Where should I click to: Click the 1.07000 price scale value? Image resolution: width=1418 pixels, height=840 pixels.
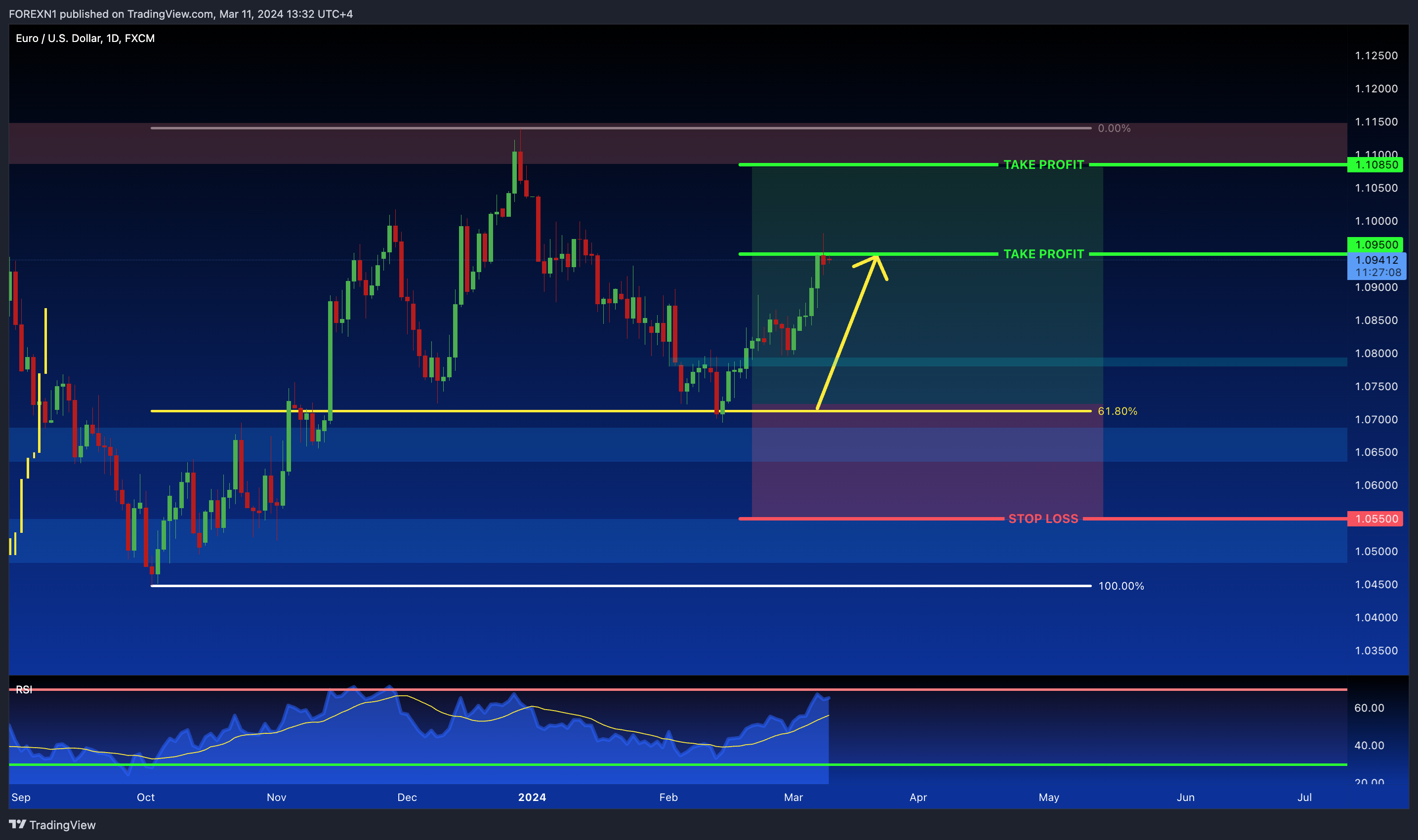pyautogui.click(x=1376, y=419)
